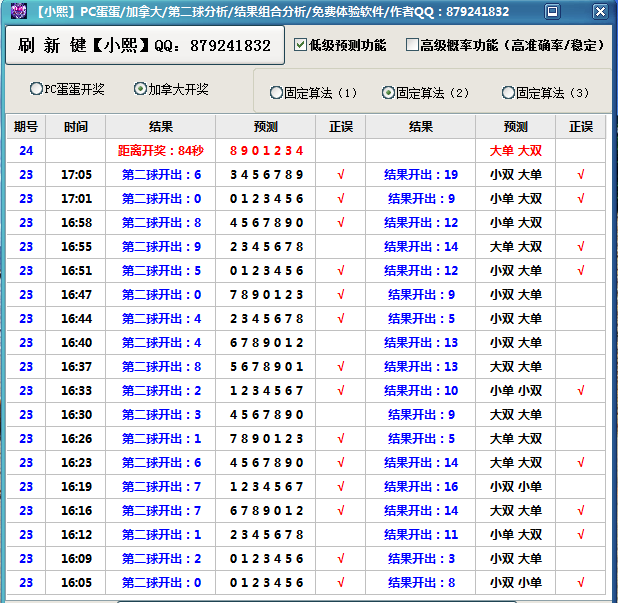Click the 16:55 time cell

coord(76,247)
